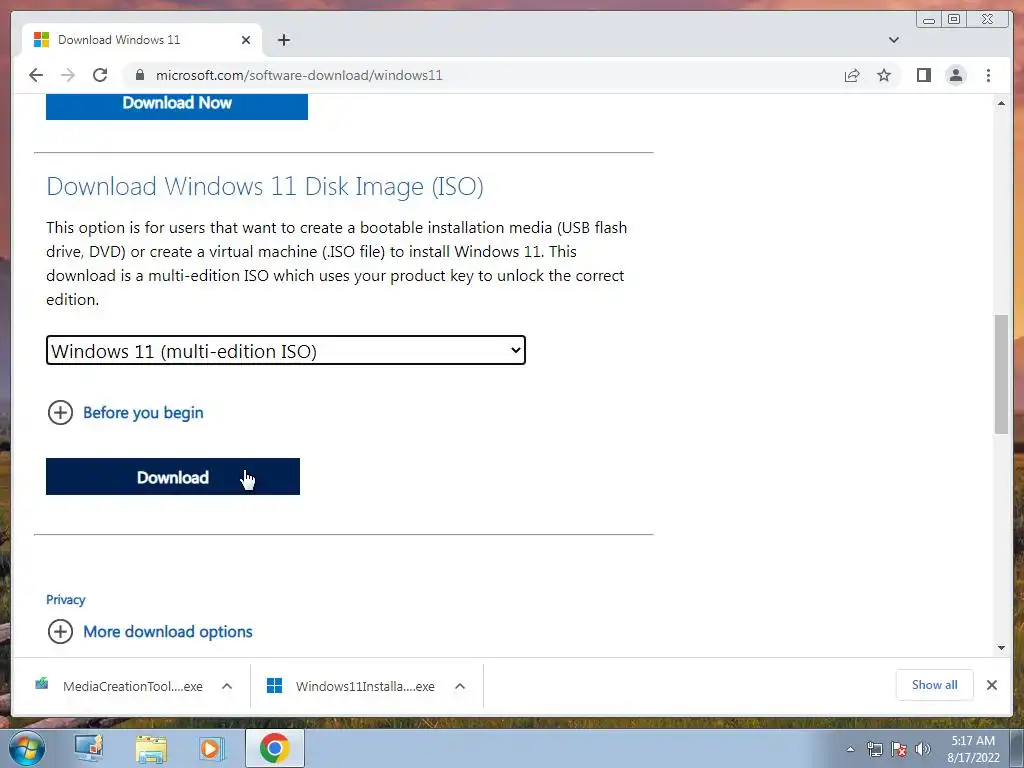Show all downloads
Screen dimensions: 1024x768
935,685
